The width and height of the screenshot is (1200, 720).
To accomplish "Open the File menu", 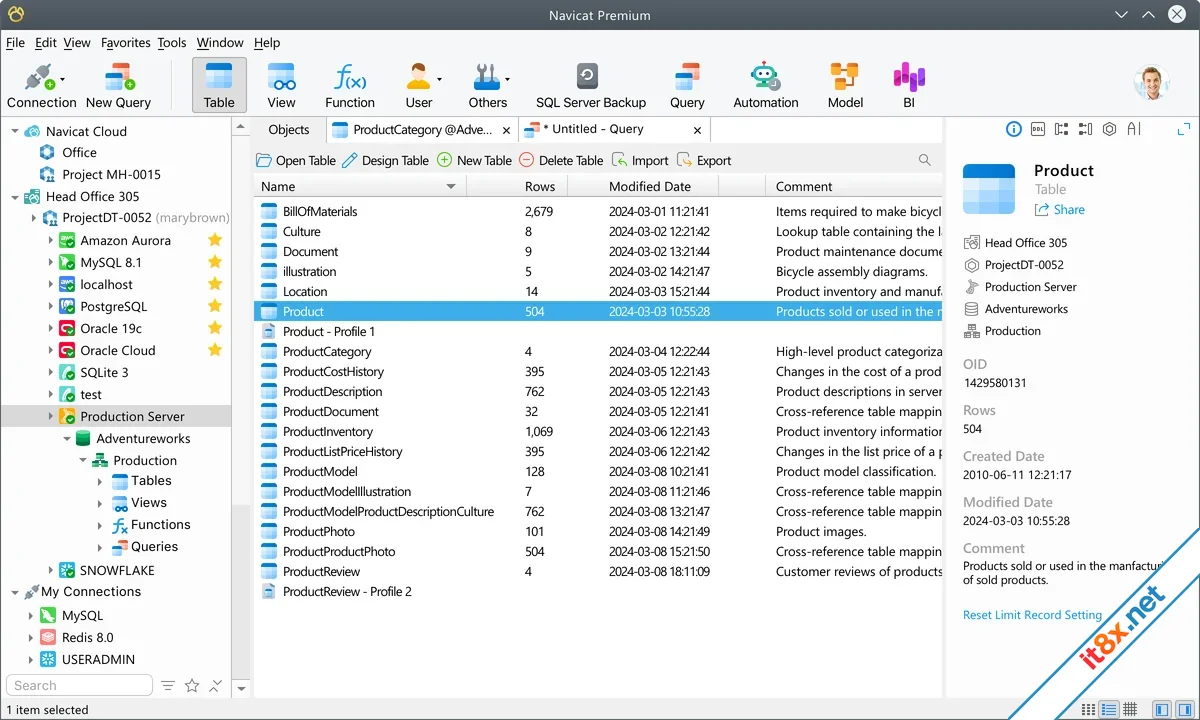I will coord(15,43).
